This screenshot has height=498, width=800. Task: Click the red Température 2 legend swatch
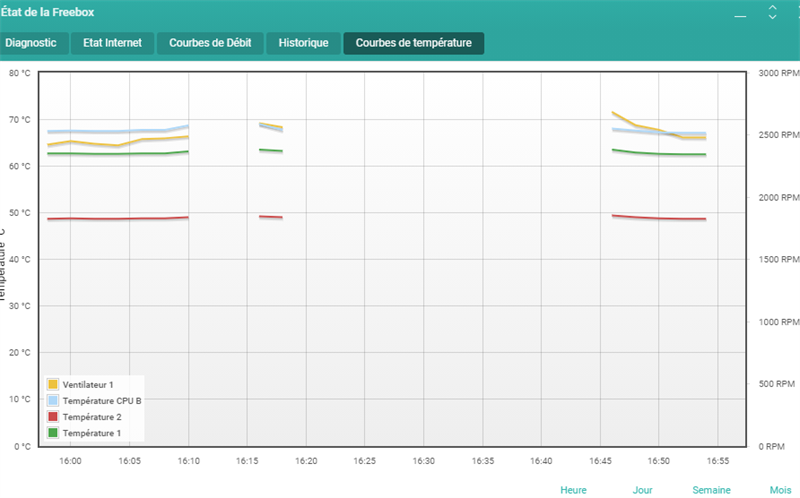[53, 416]
